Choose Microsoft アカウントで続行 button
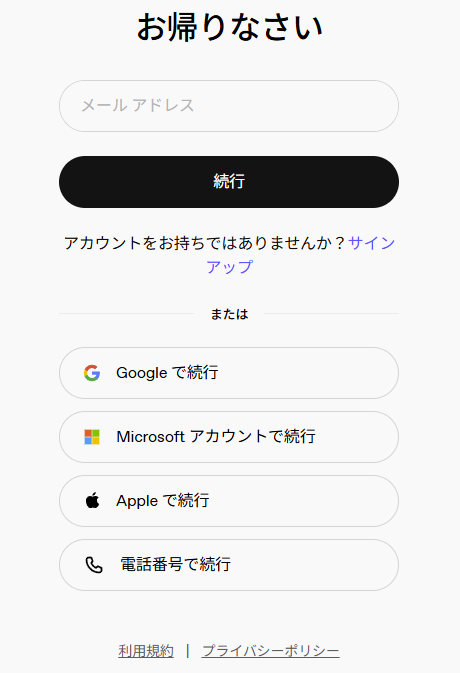Image resolution: width=460 pixels, height=673 pixels. [x=229, y=437]
